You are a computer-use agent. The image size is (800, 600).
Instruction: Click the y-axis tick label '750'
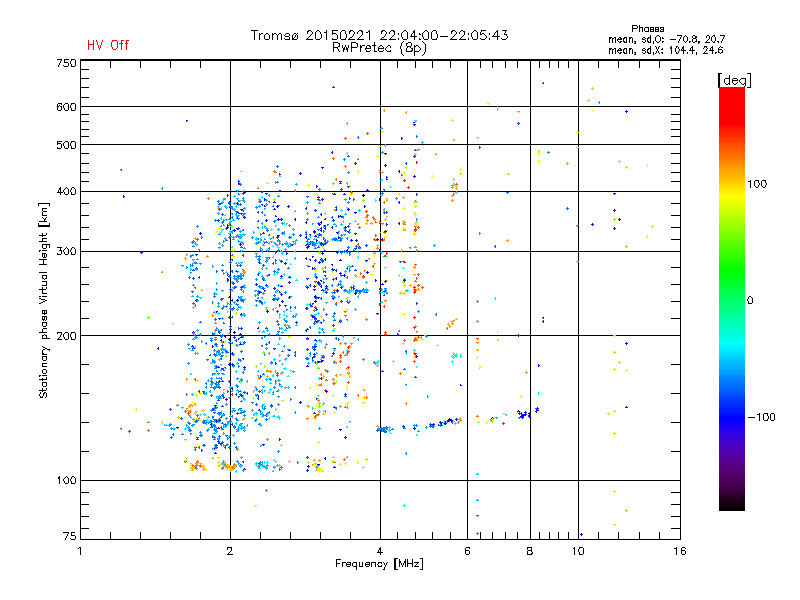[66, 63]
